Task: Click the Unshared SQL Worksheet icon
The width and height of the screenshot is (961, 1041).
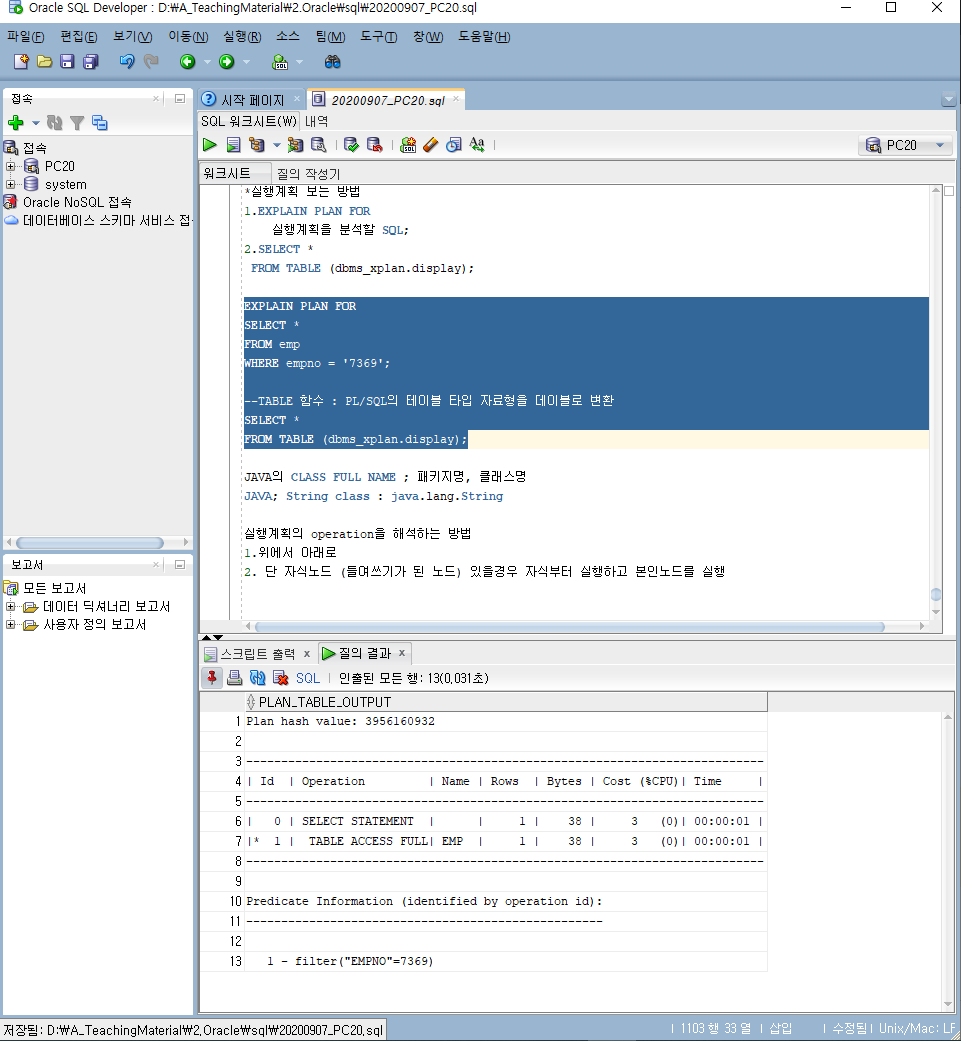Action: coord(408,145)
